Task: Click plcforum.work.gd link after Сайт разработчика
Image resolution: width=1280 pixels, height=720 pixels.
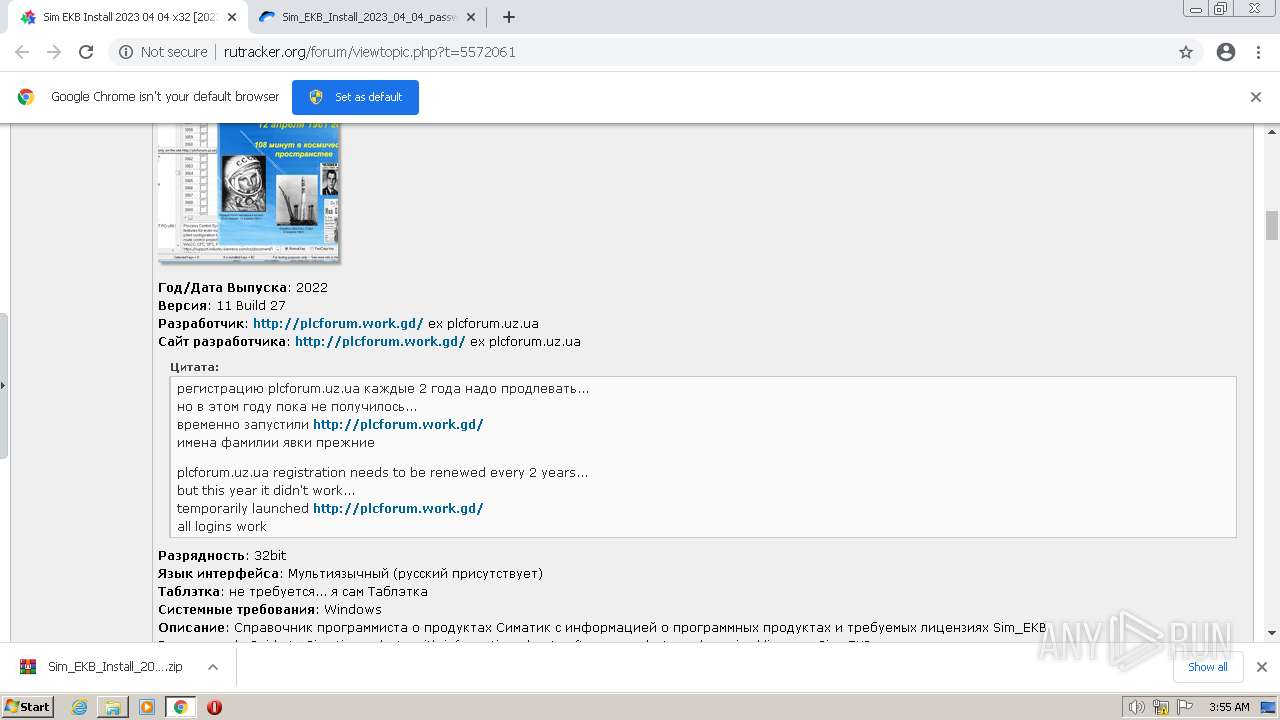Action: [380, 341]
